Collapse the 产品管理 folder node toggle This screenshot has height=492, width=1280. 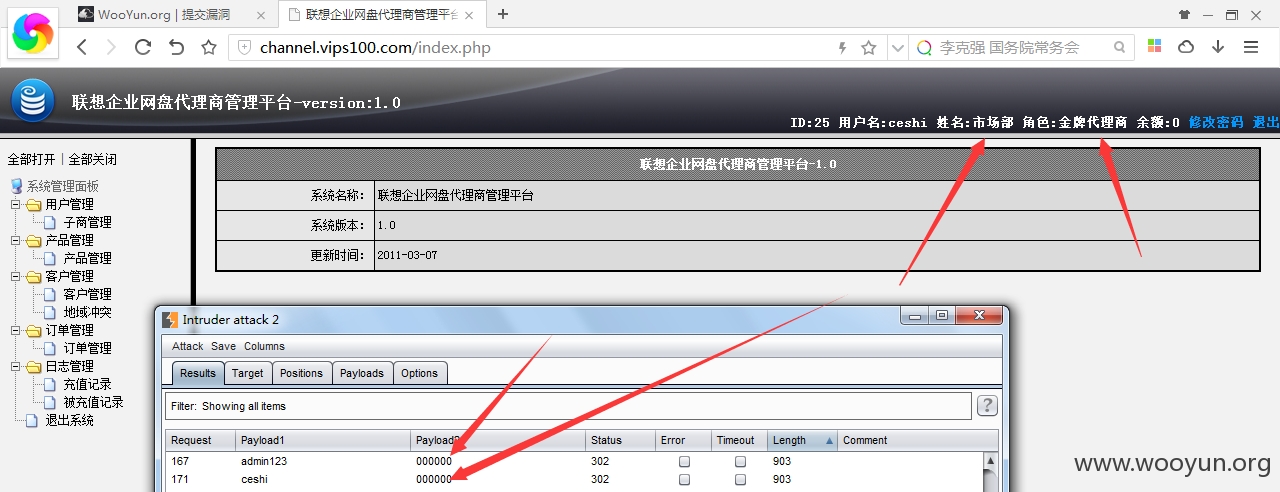point(16,240)
